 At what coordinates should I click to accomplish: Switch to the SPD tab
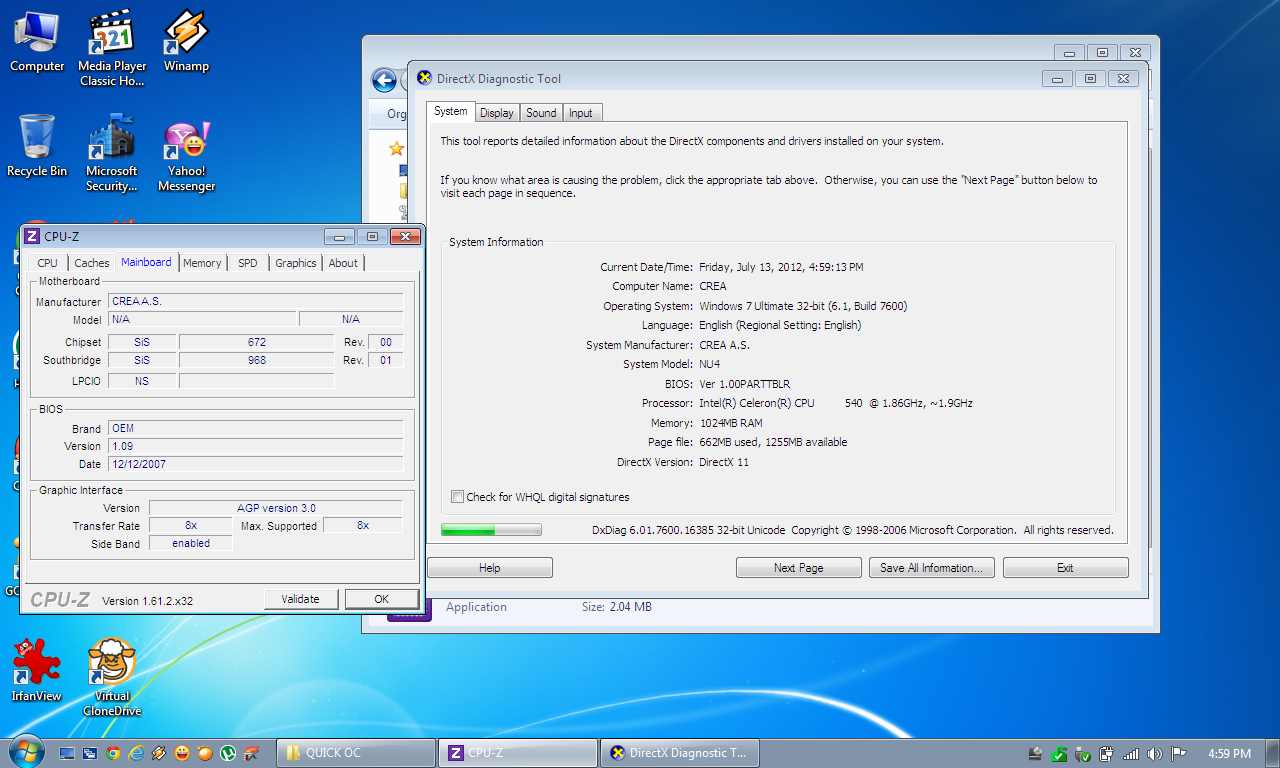pyautogui.click(x=247, y=263)
